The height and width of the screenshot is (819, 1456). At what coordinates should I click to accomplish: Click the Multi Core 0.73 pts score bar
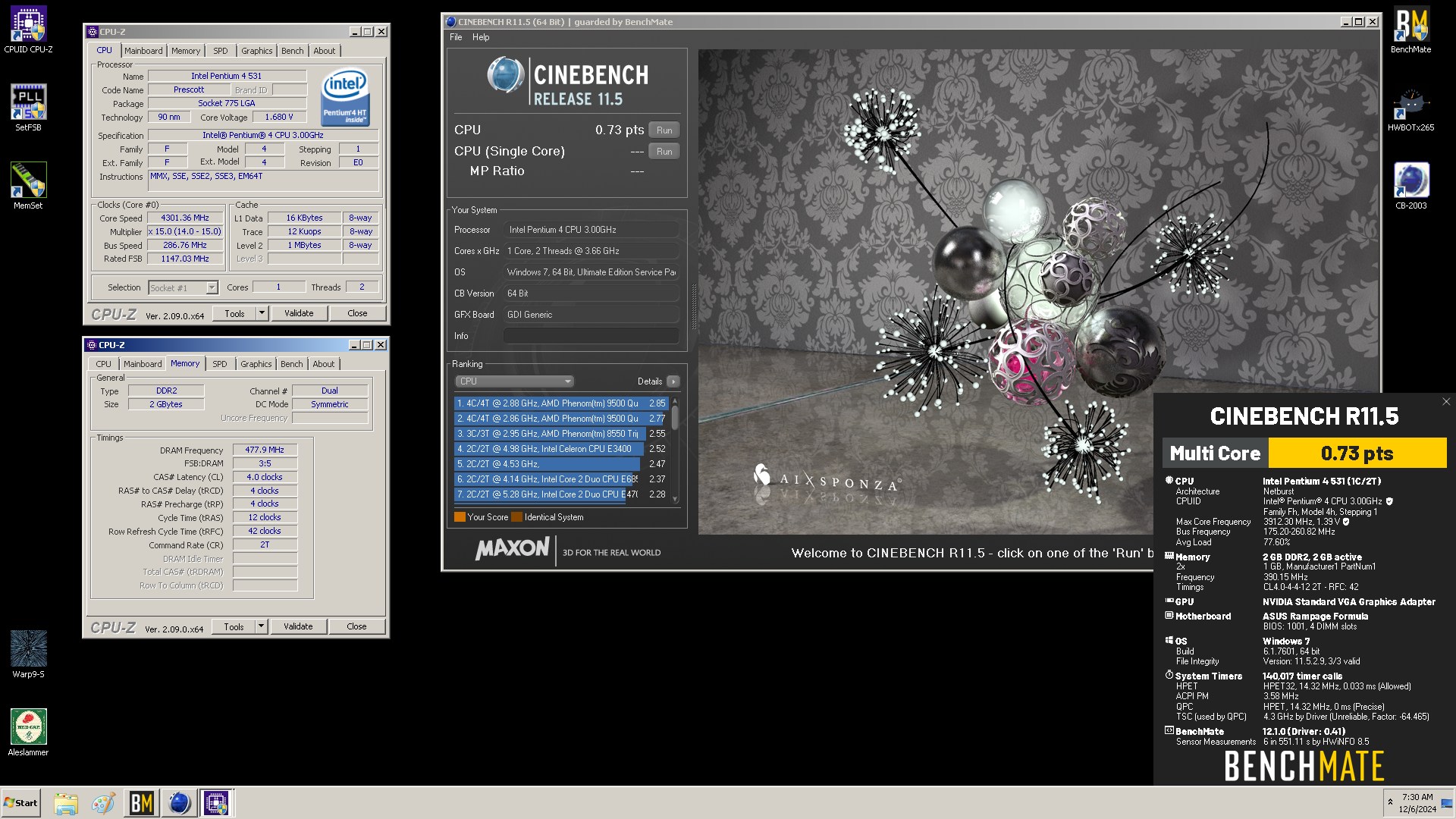coord(1305,453)
